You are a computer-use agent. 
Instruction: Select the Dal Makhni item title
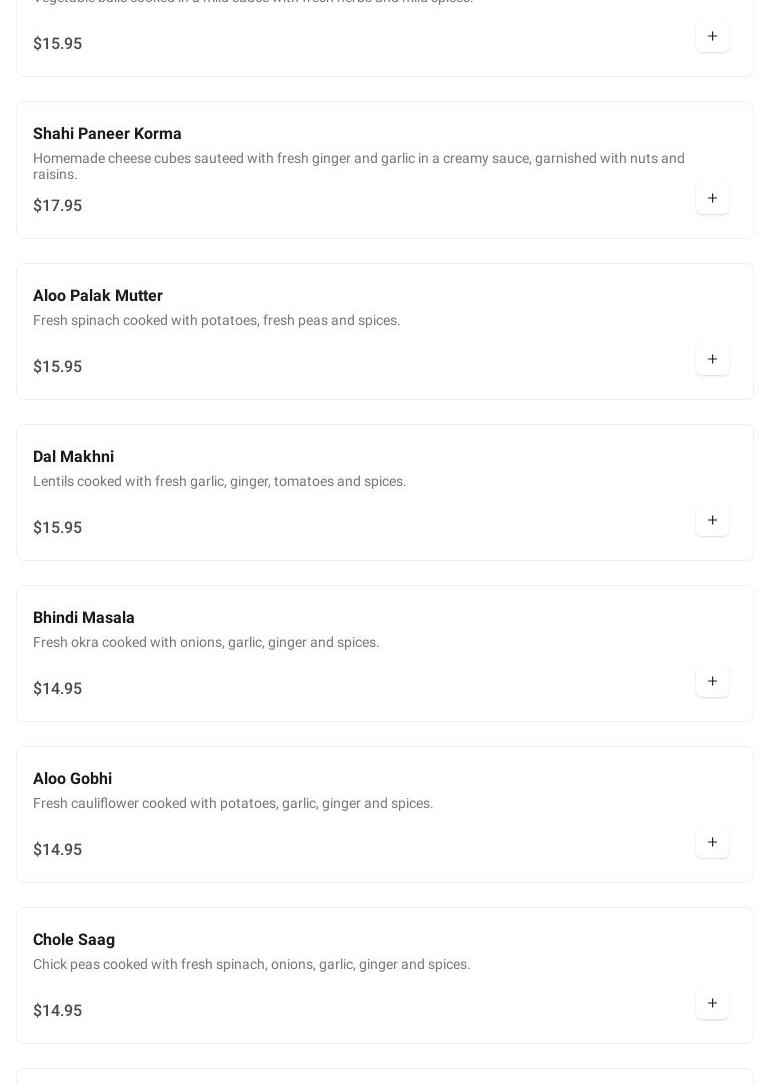click(73, 457)
